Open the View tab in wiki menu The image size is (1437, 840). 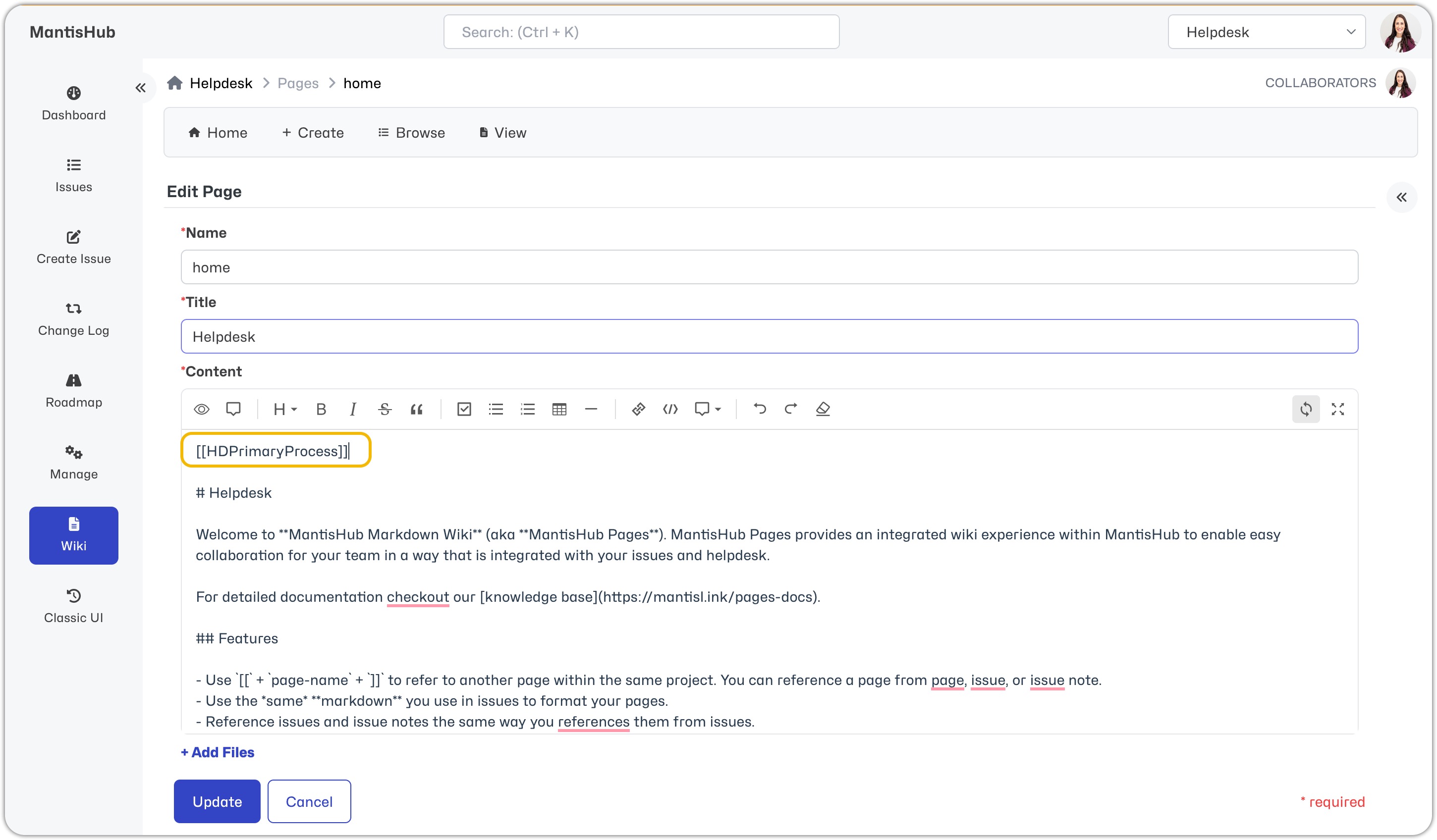coord(503,133)
